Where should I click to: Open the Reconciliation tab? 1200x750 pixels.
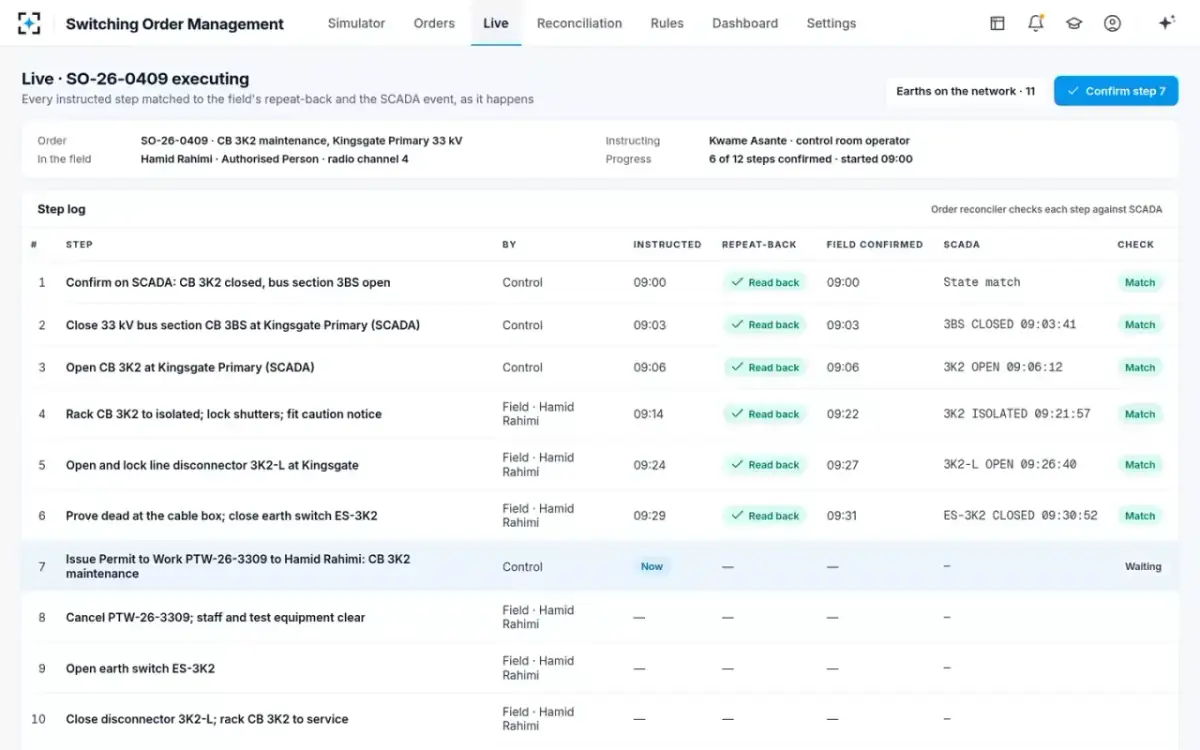579,23
